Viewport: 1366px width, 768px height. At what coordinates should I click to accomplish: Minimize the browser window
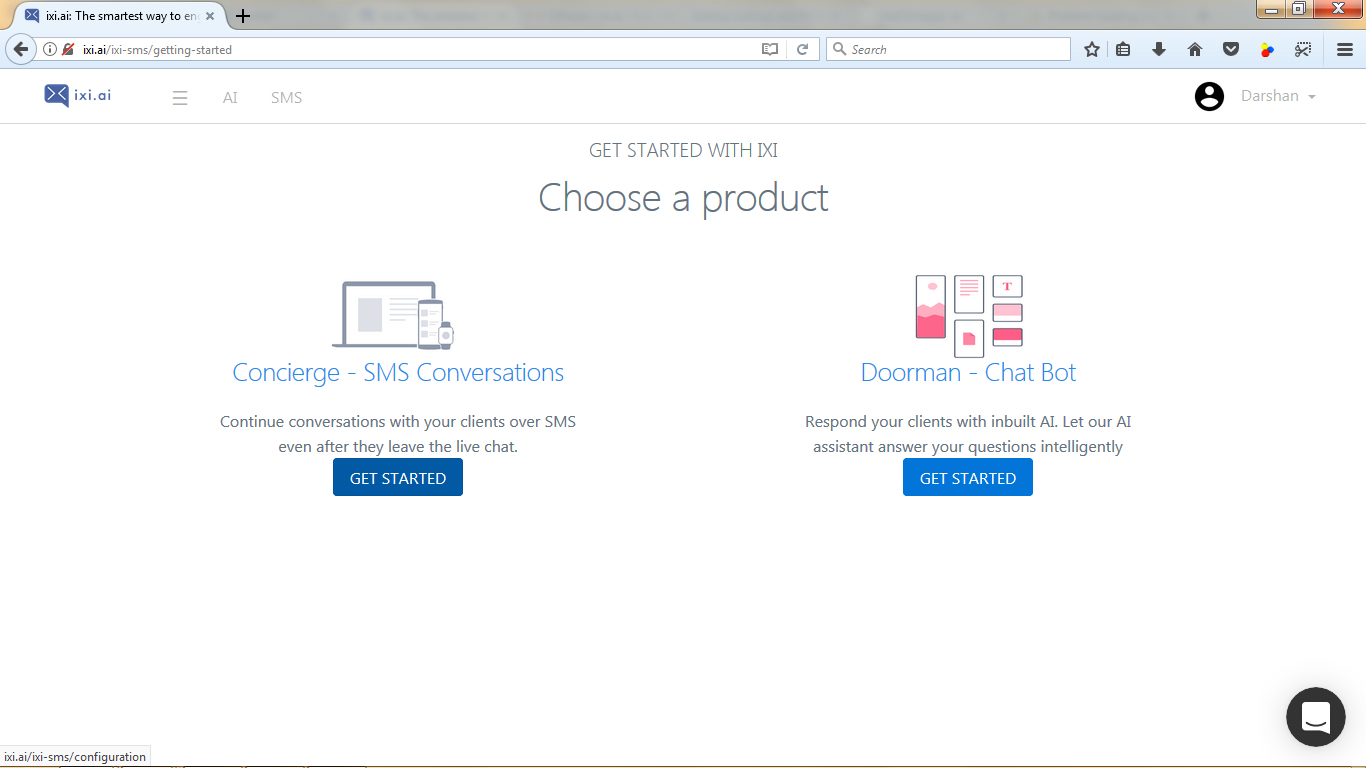click(x=1270, y=9)
